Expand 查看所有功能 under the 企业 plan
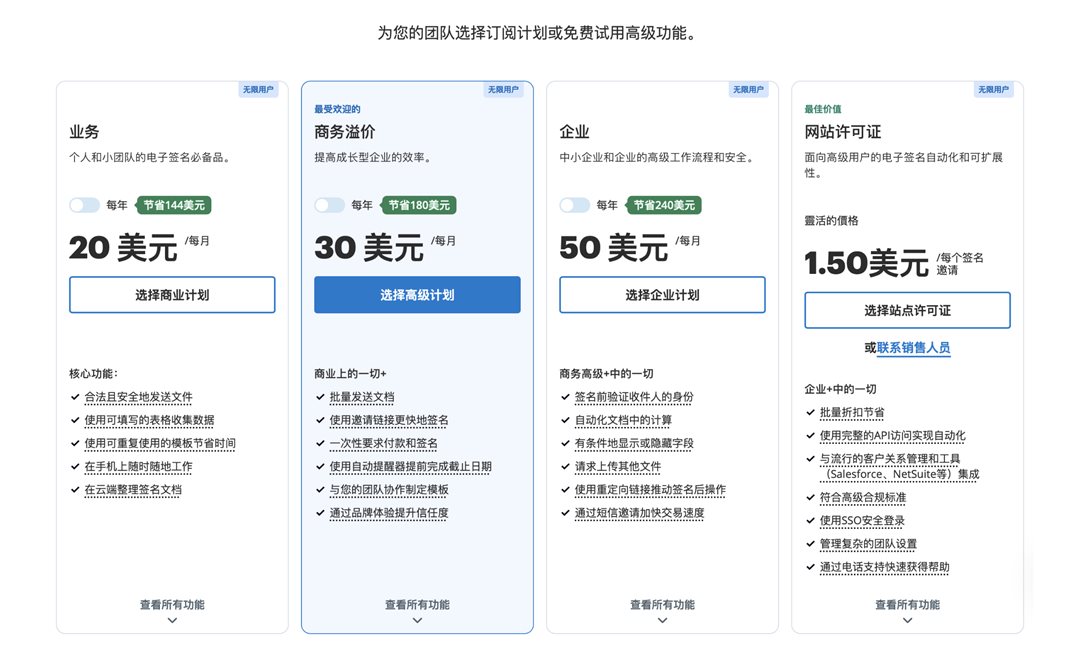The image size is (1080, 670). pyautogui.click(x=661, y=604)
